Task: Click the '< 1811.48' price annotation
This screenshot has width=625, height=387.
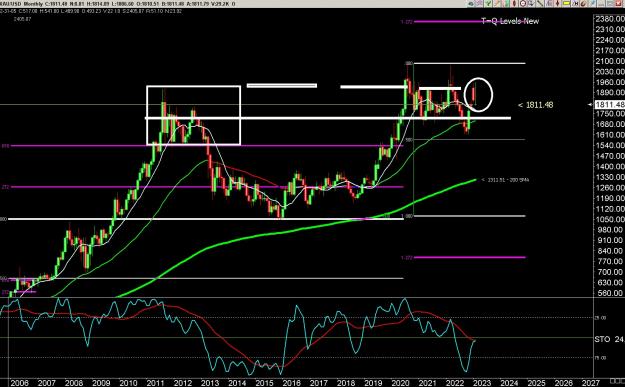Action: click(x=535, y=105)
